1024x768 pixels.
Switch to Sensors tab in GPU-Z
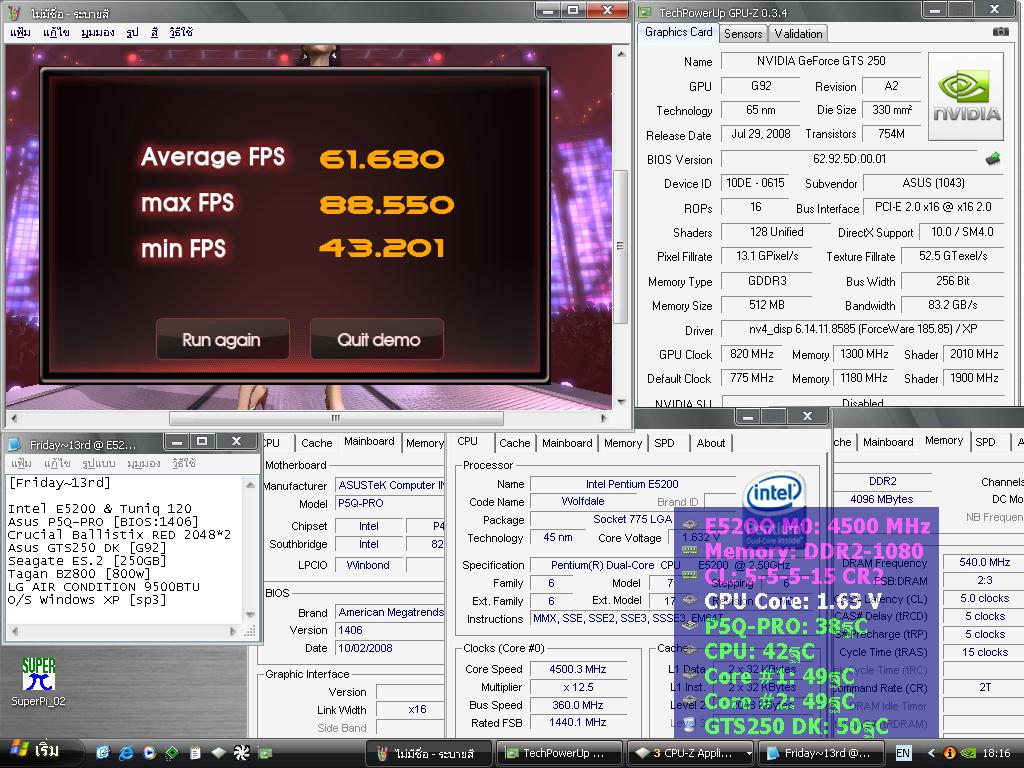pos(743,34)
